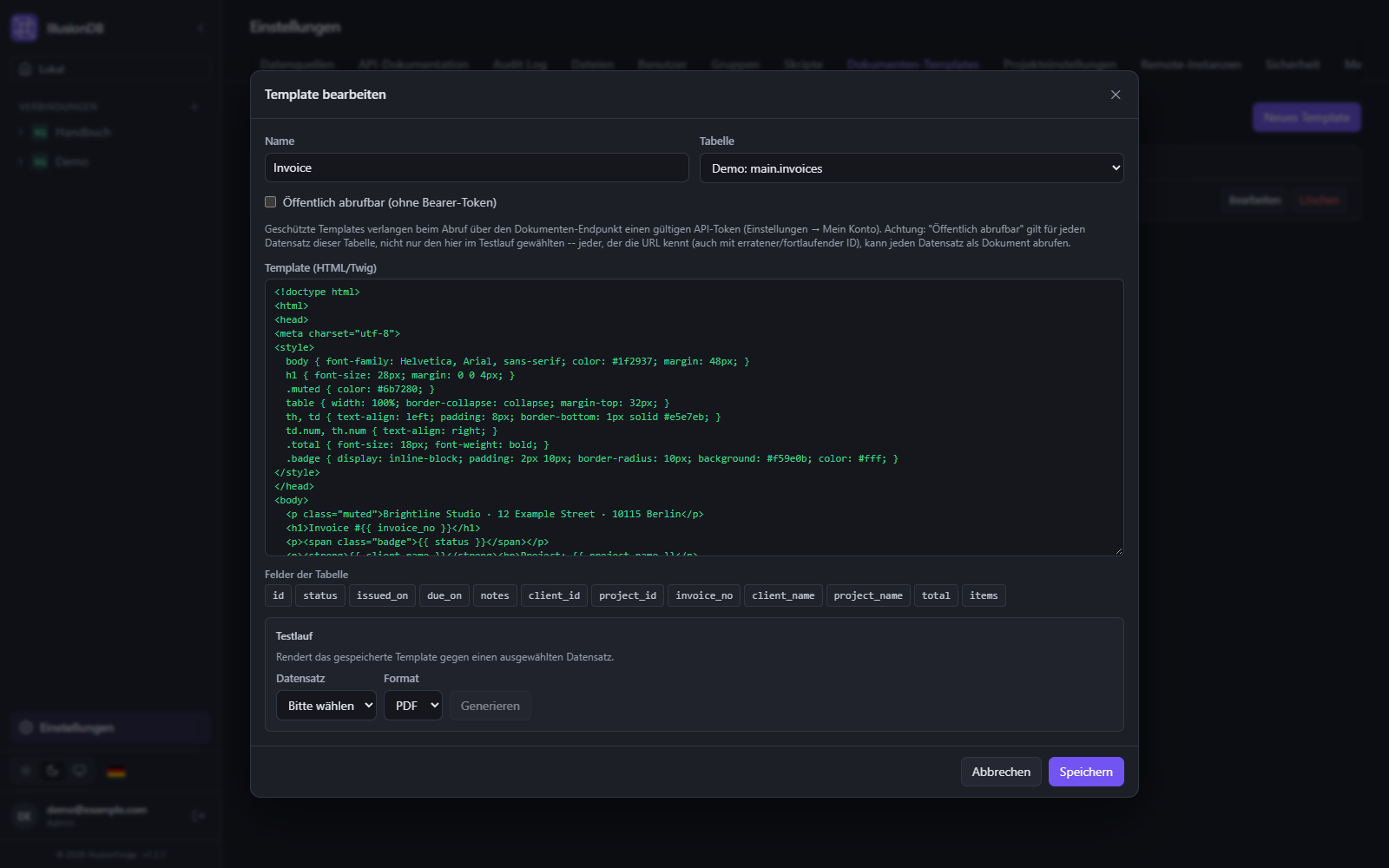Image resolution: width=1389 pixels, height=868 pixels.
Task: Click the Neues Template button
Action: (1307, 117)
